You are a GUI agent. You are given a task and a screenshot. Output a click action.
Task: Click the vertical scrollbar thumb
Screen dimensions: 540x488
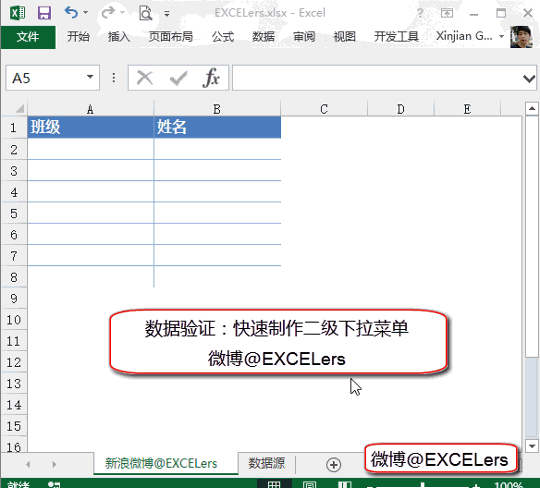532,236
